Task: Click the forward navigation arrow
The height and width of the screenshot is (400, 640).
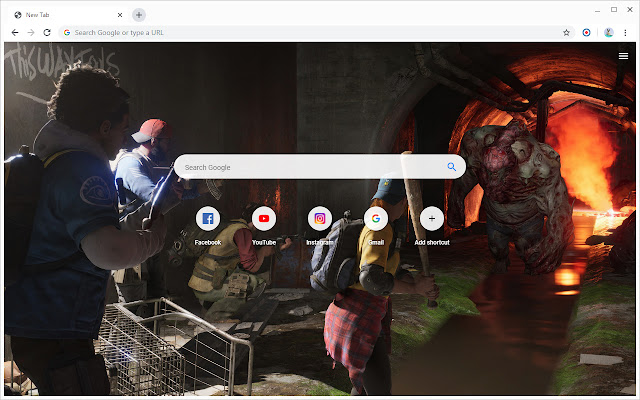Action: click(x=31, y=32)
